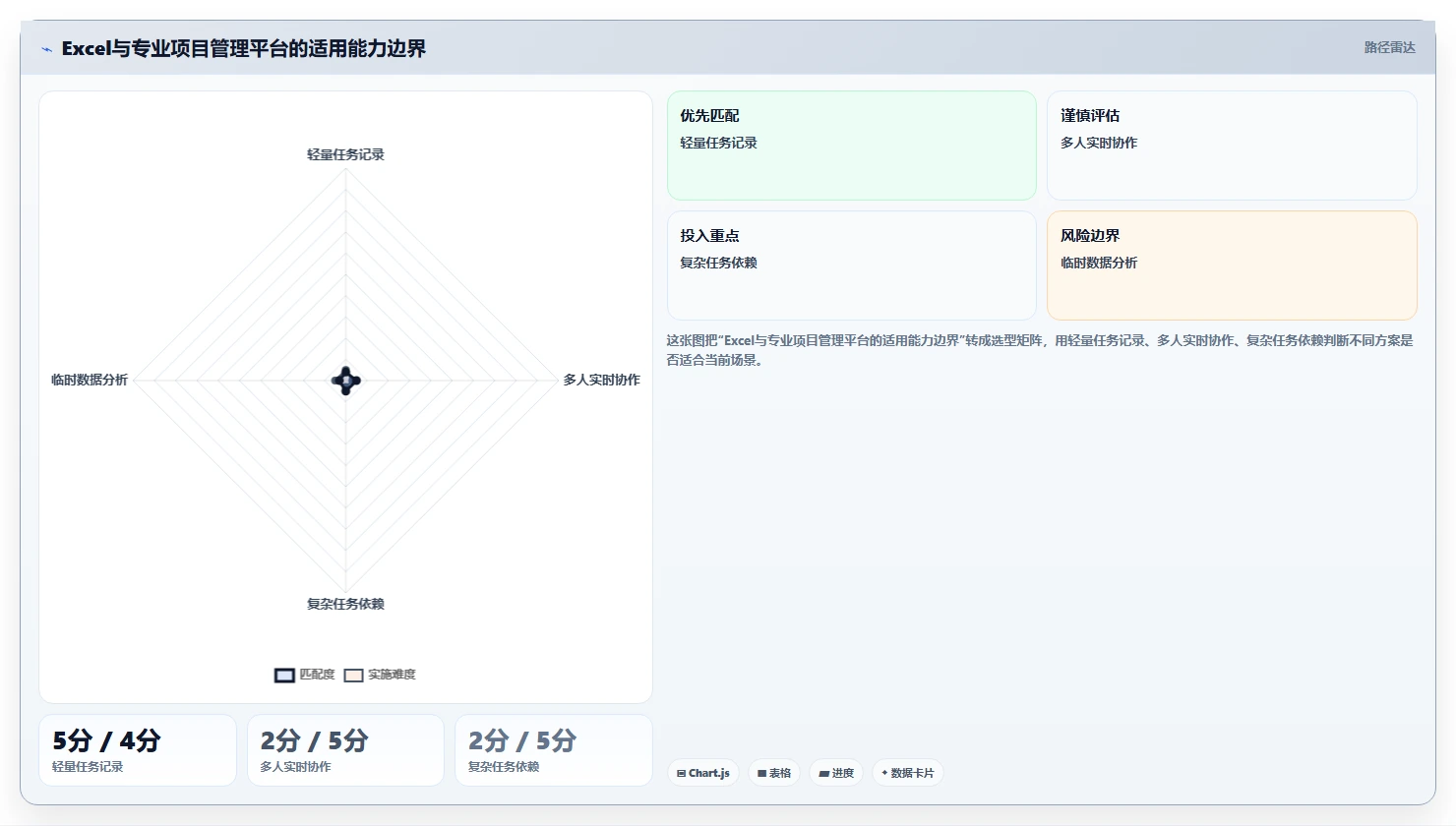Click the blue icon beside the Excel title
The height and width of the screenshot is (826, 1456).
46,49
